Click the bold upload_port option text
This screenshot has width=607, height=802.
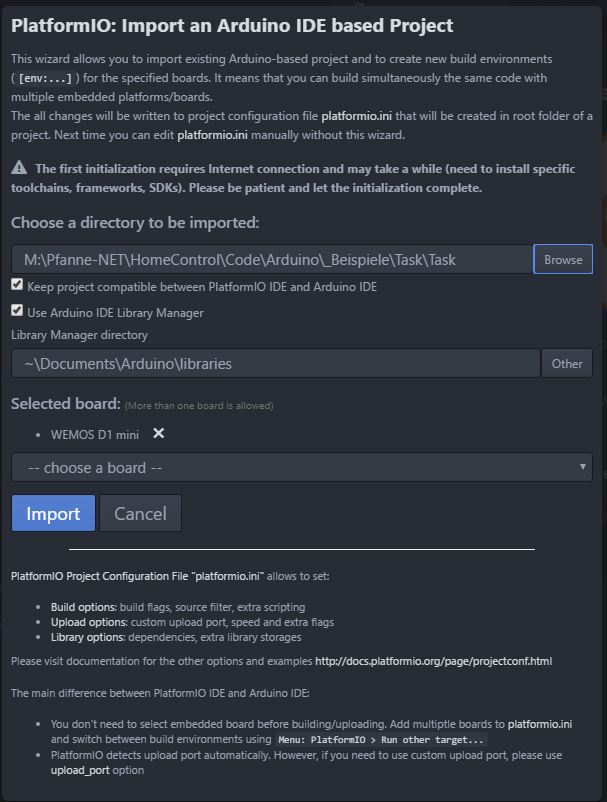click(83, 770)
